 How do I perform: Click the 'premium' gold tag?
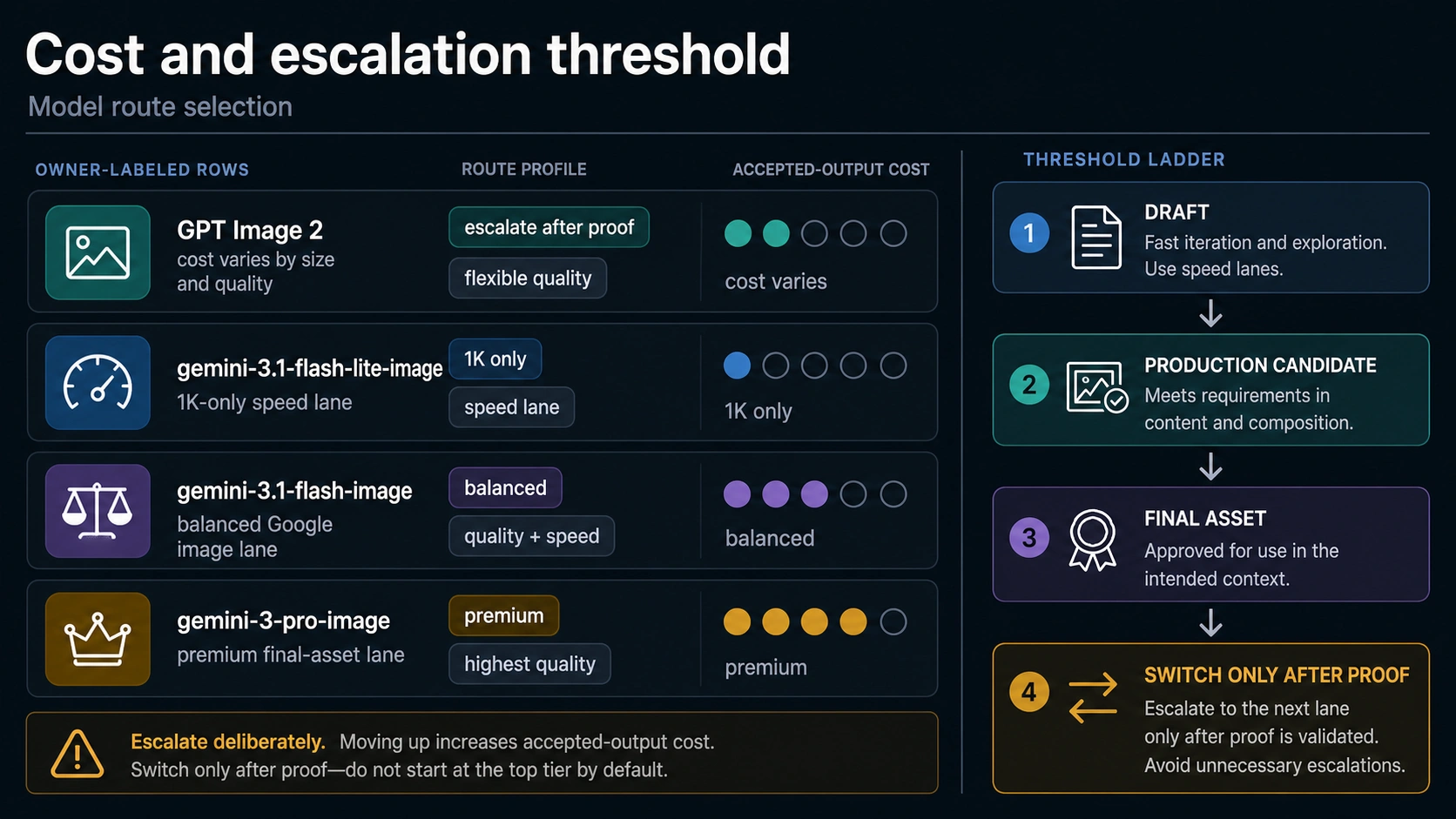pos(503,615)
